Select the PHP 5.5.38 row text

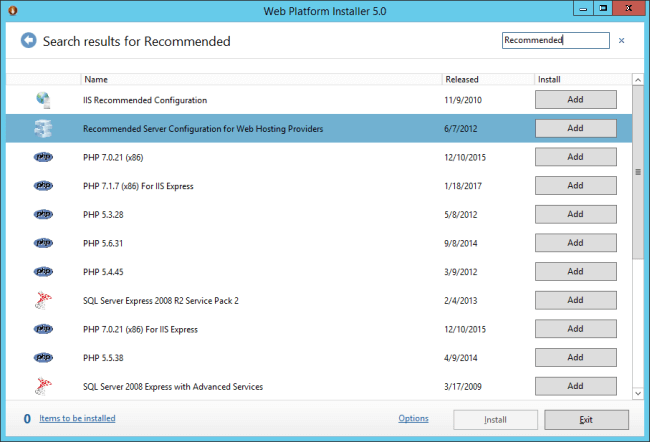[103, 357]
